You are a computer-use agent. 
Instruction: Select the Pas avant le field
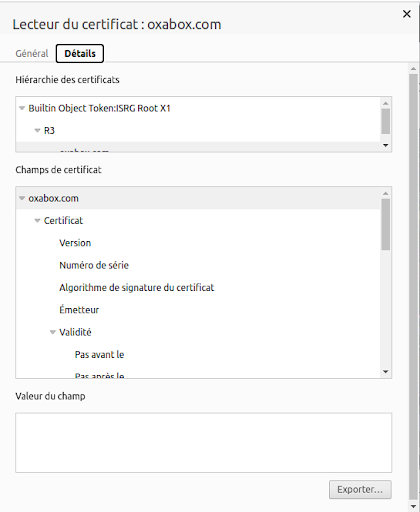[99, 355]
